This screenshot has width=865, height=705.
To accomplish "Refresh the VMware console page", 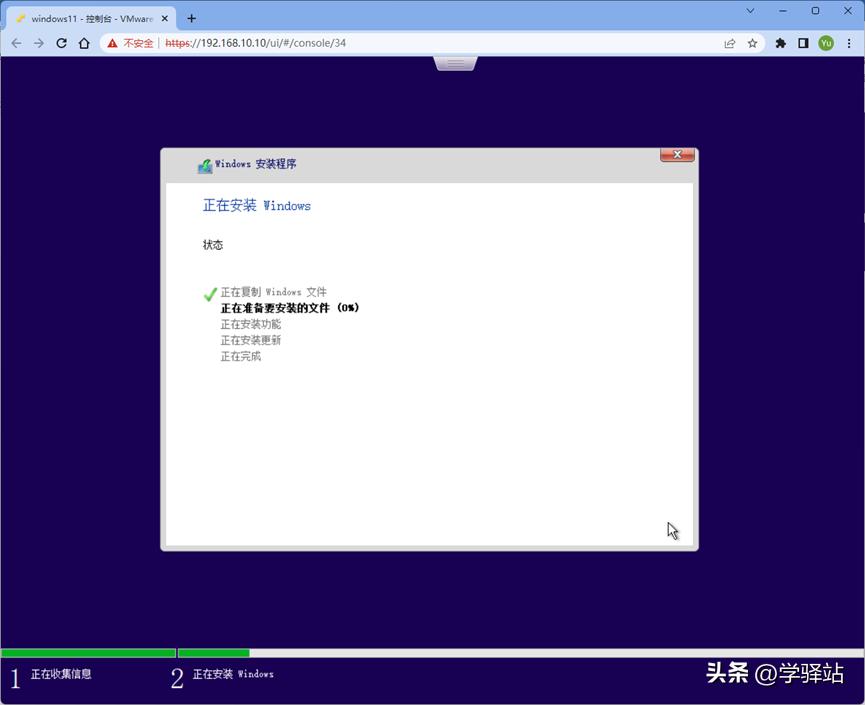I will tap(62, 43).
